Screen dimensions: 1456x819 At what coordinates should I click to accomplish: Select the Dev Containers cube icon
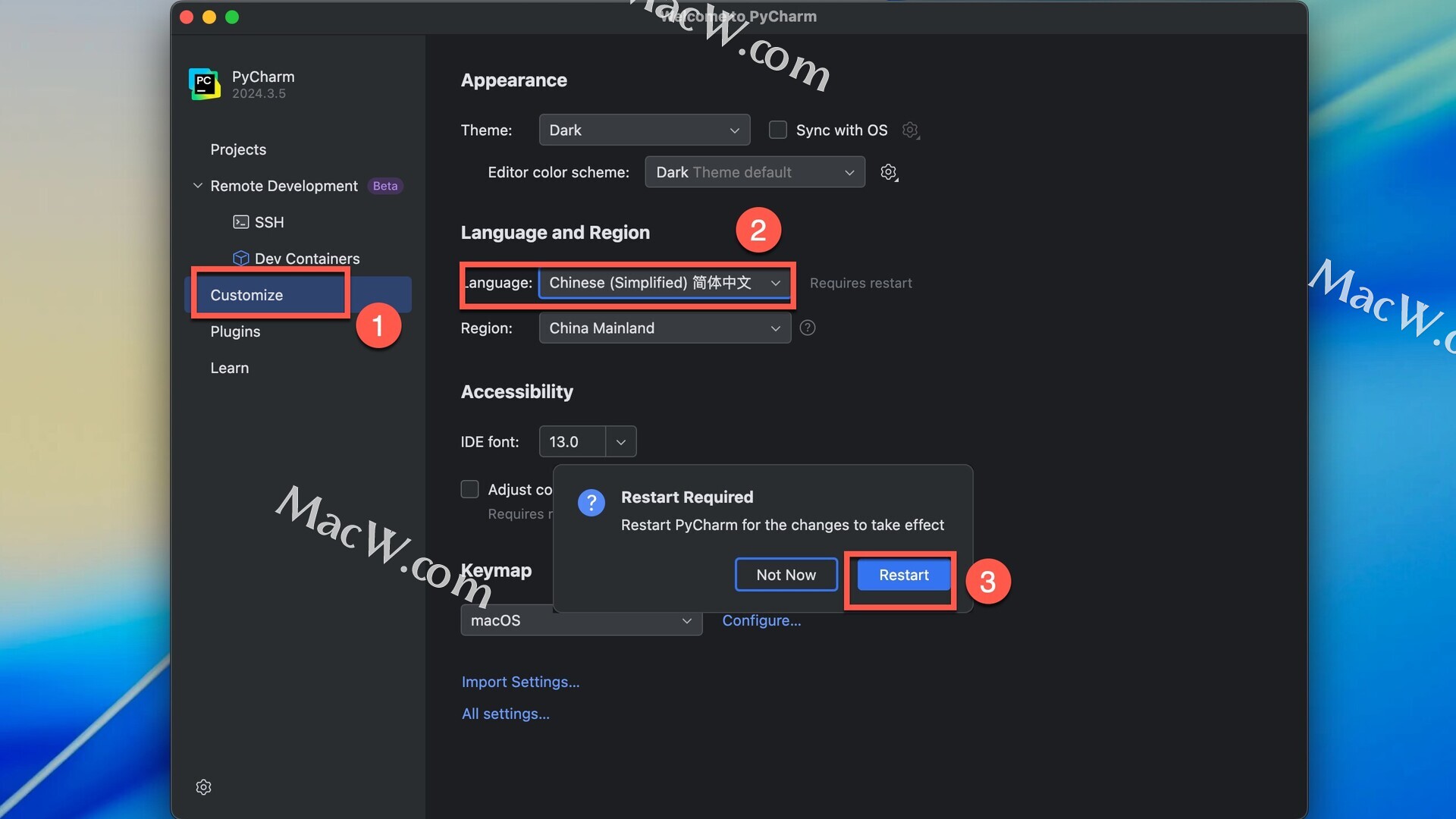point(240,259)
